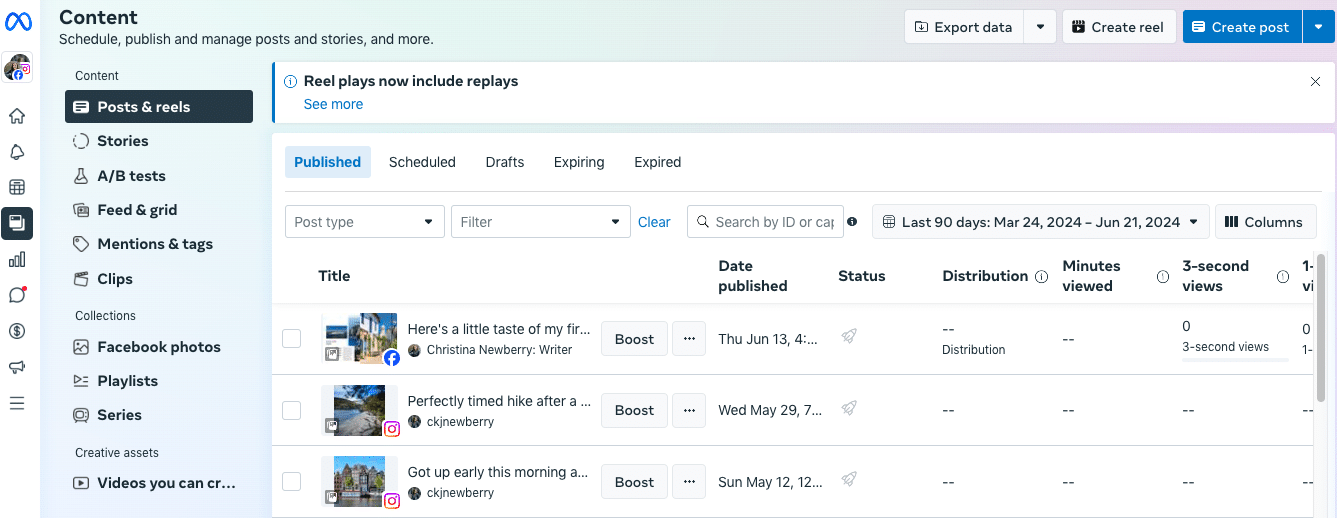The image size is (1337, 518).
Task: Open Monetization dollar sign icon
Action: pyautogui.click(x=16, y=331)
